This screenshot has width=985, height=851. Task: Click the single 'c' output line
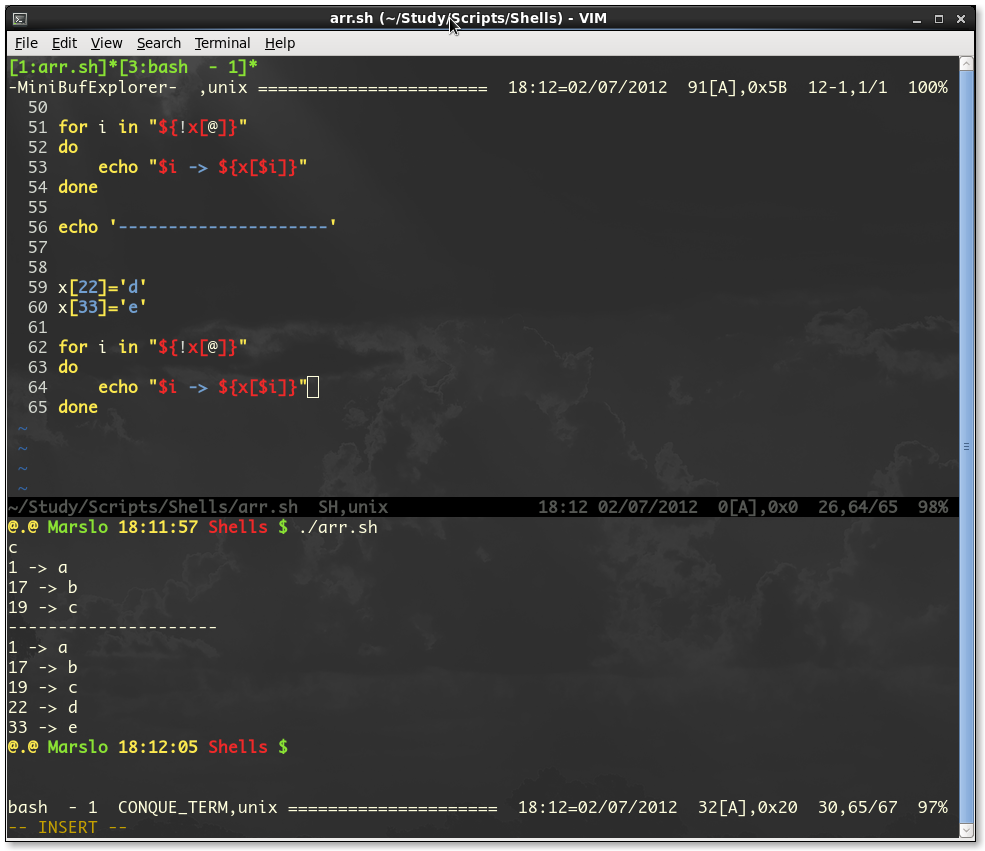(x=13, y=548)
